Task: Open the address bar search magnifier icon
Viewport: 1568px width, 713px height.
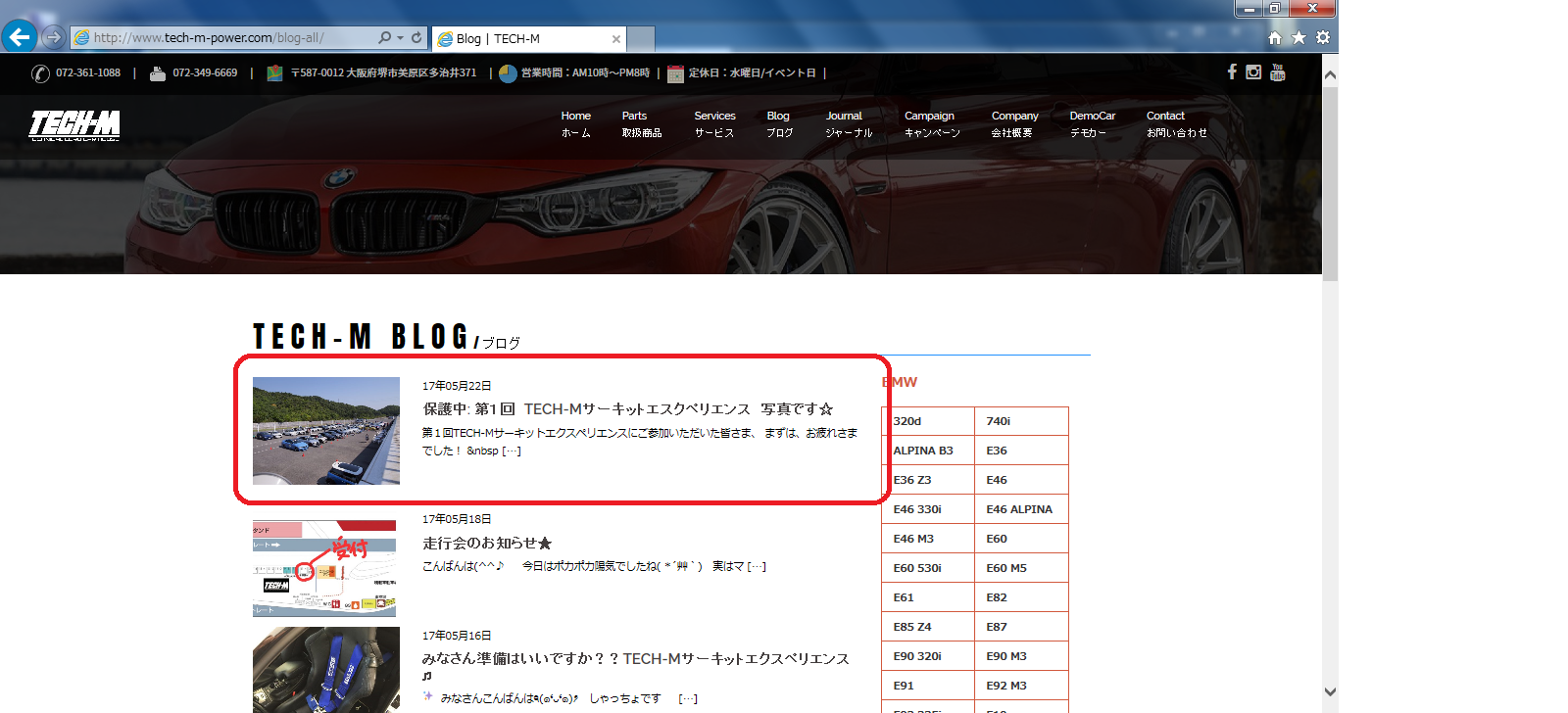Action: point(385,37)
